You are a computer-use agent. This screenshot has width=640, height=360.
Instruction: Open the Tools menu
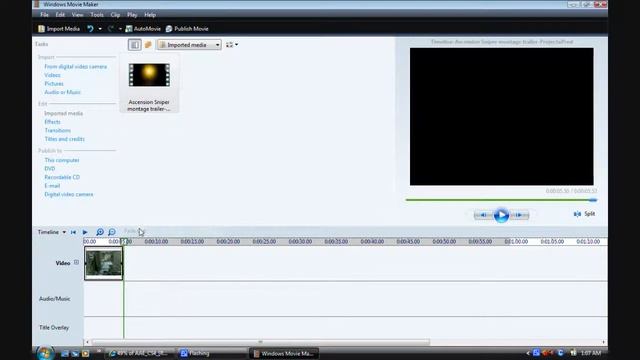(x=97, y=15)
